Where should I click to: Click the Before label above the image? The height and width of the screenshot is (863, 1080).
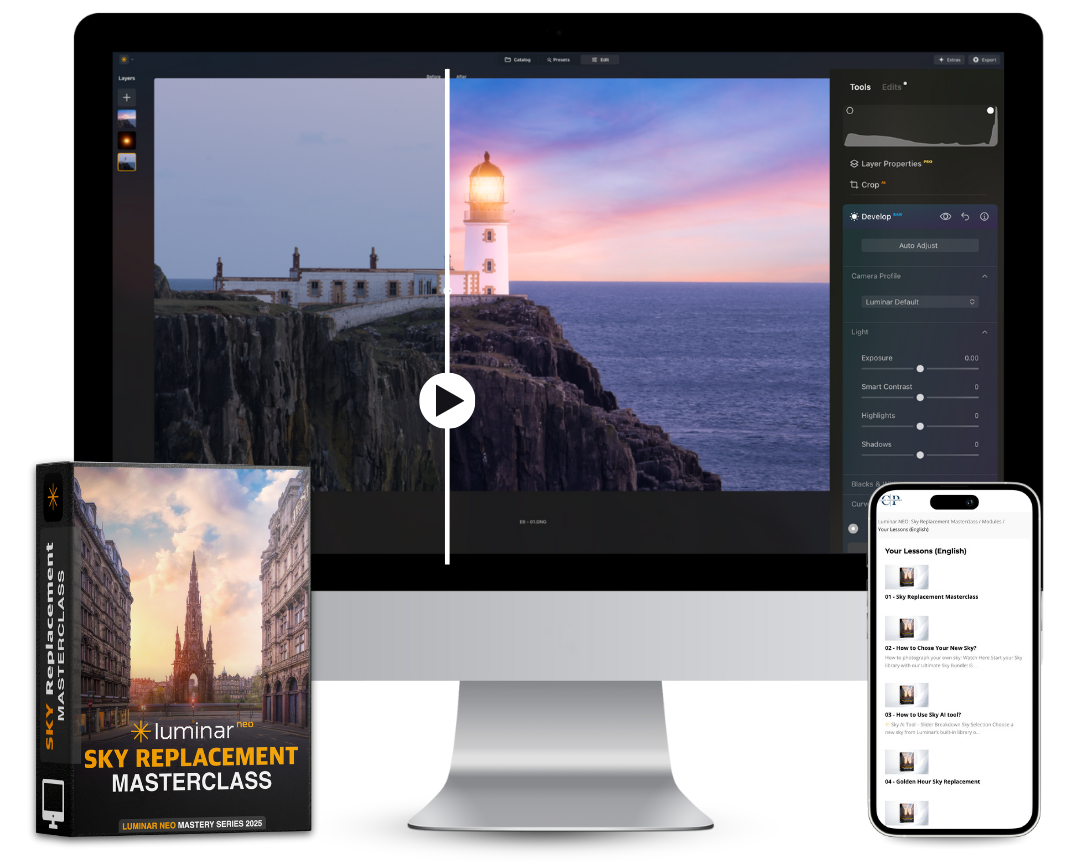point(433,76)
